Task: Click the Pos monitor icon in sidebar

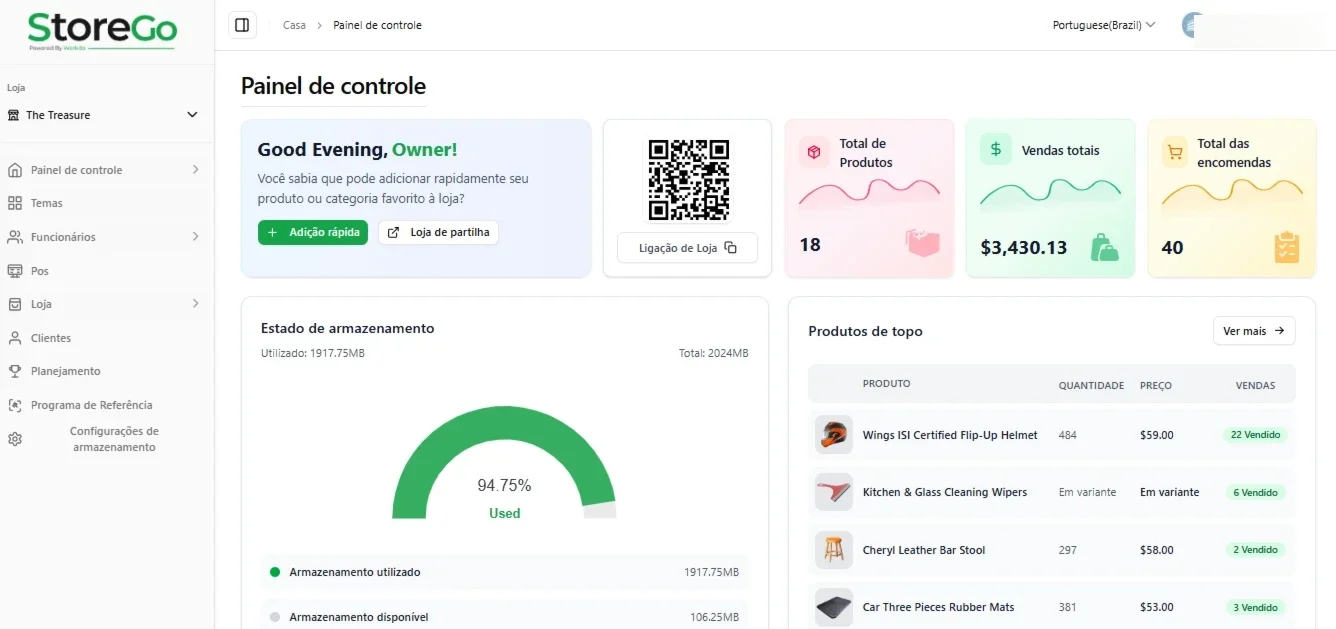Action: point(15,271)
